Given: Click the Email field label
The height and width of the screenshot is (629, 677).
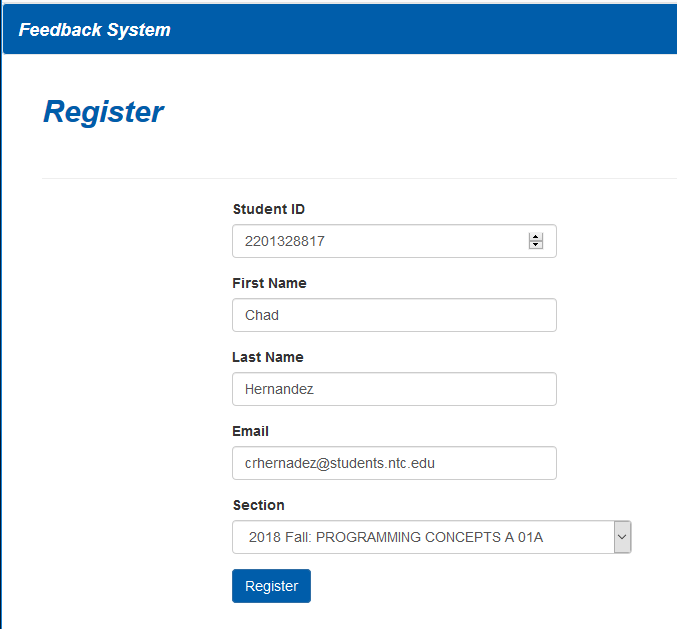Looking at the screenshot, I should click(x=251, y=431).
